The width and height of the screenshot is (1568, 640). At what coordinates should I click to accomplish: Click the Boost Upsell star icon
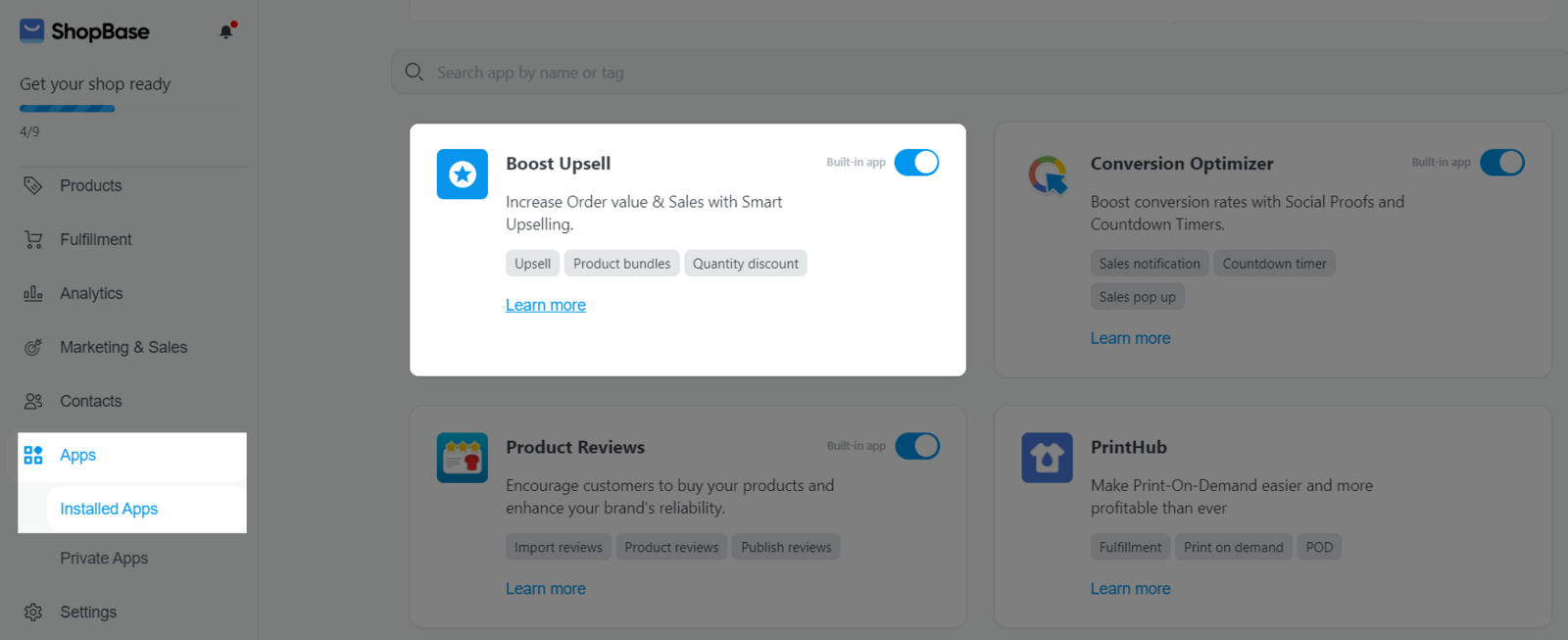(x=463, y=174)
